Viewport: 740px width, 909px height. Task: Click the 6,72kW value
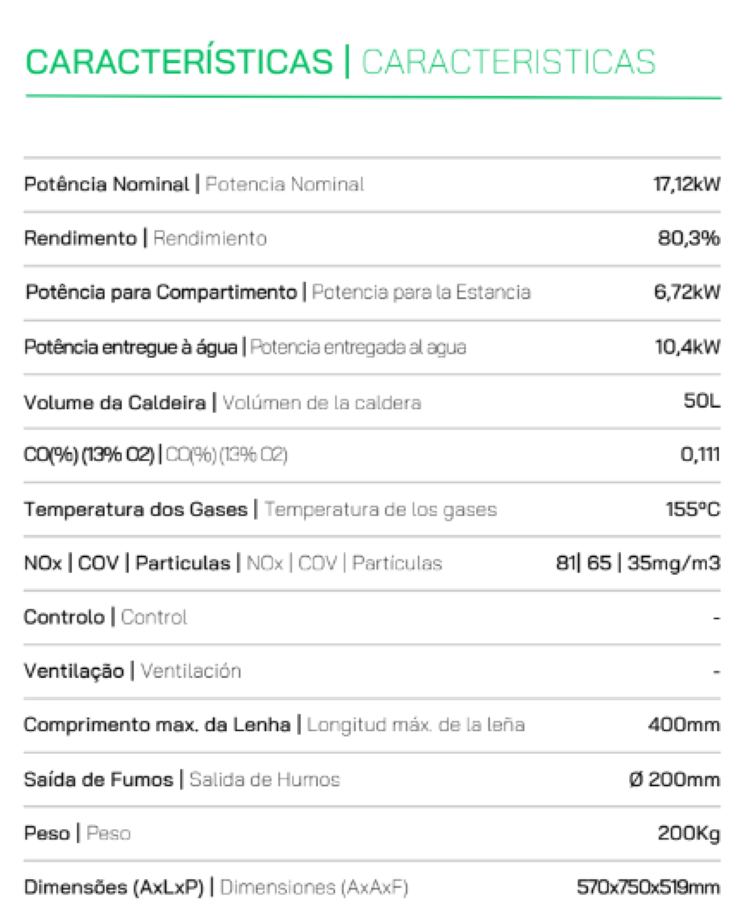tap(687, 292)
